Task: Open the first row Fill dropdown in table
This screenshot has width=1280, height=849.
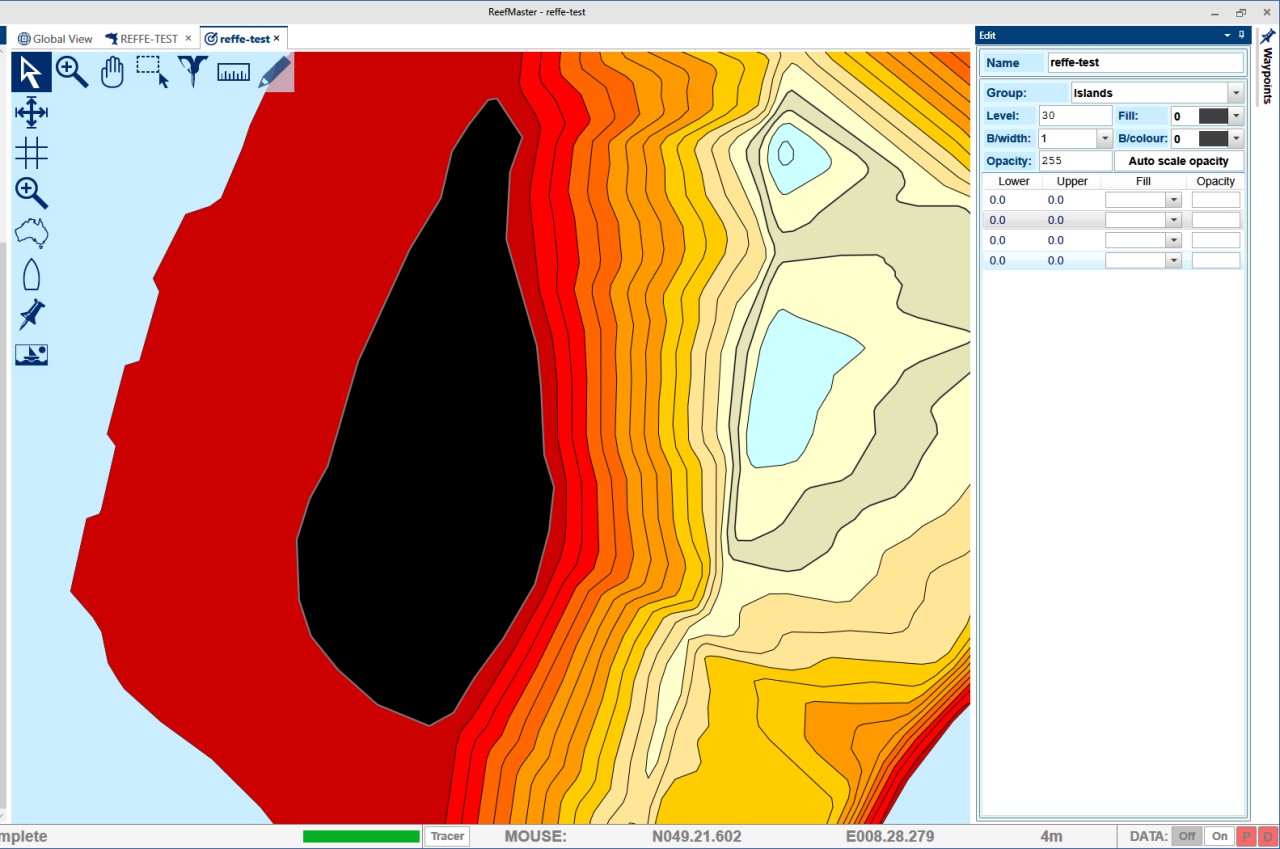Action: (1173, 200)
